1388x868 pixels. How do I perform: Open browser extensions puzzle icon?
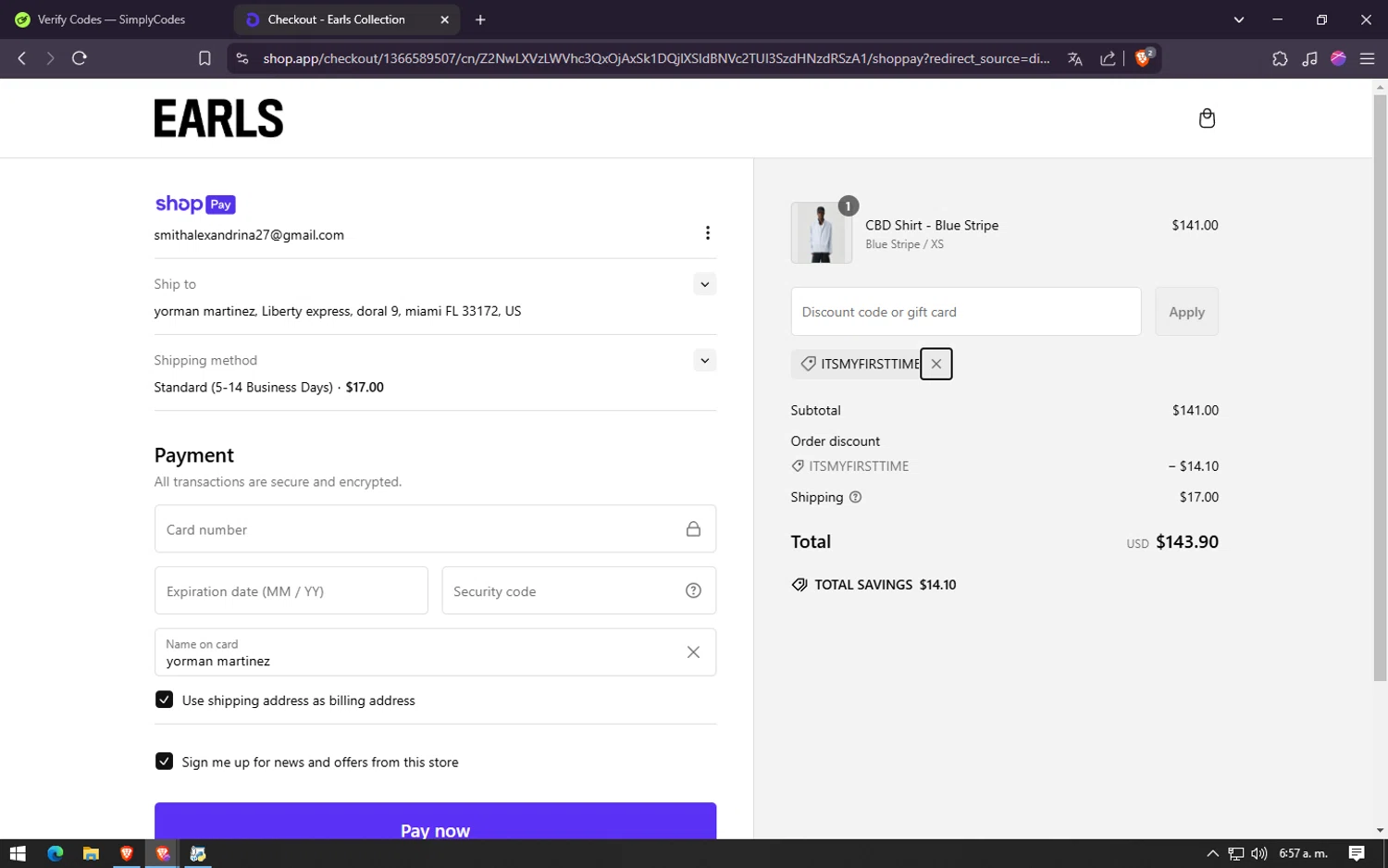click(1280, 58)
